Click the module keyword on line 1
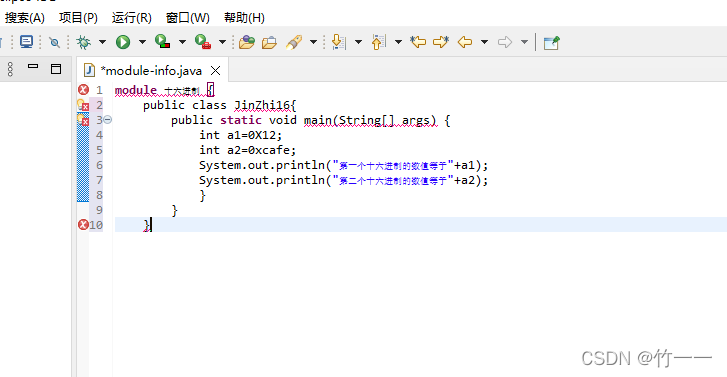The width and height of the screenshot is (727, 377). (136, 90)
